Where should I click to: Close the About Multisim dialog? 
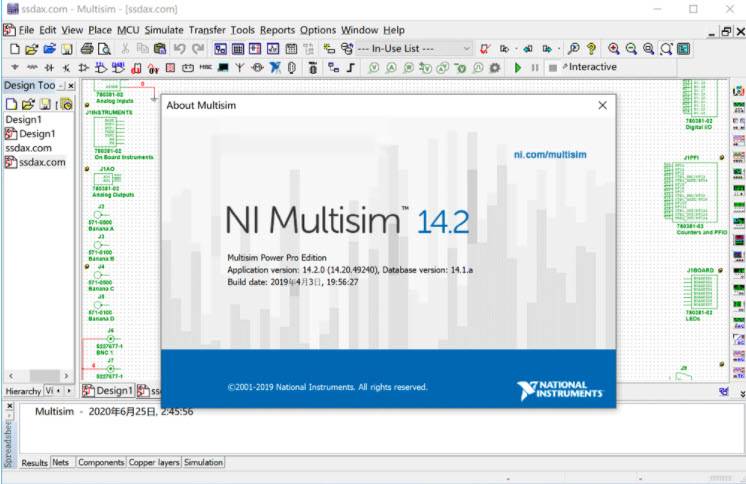[602, 105]
